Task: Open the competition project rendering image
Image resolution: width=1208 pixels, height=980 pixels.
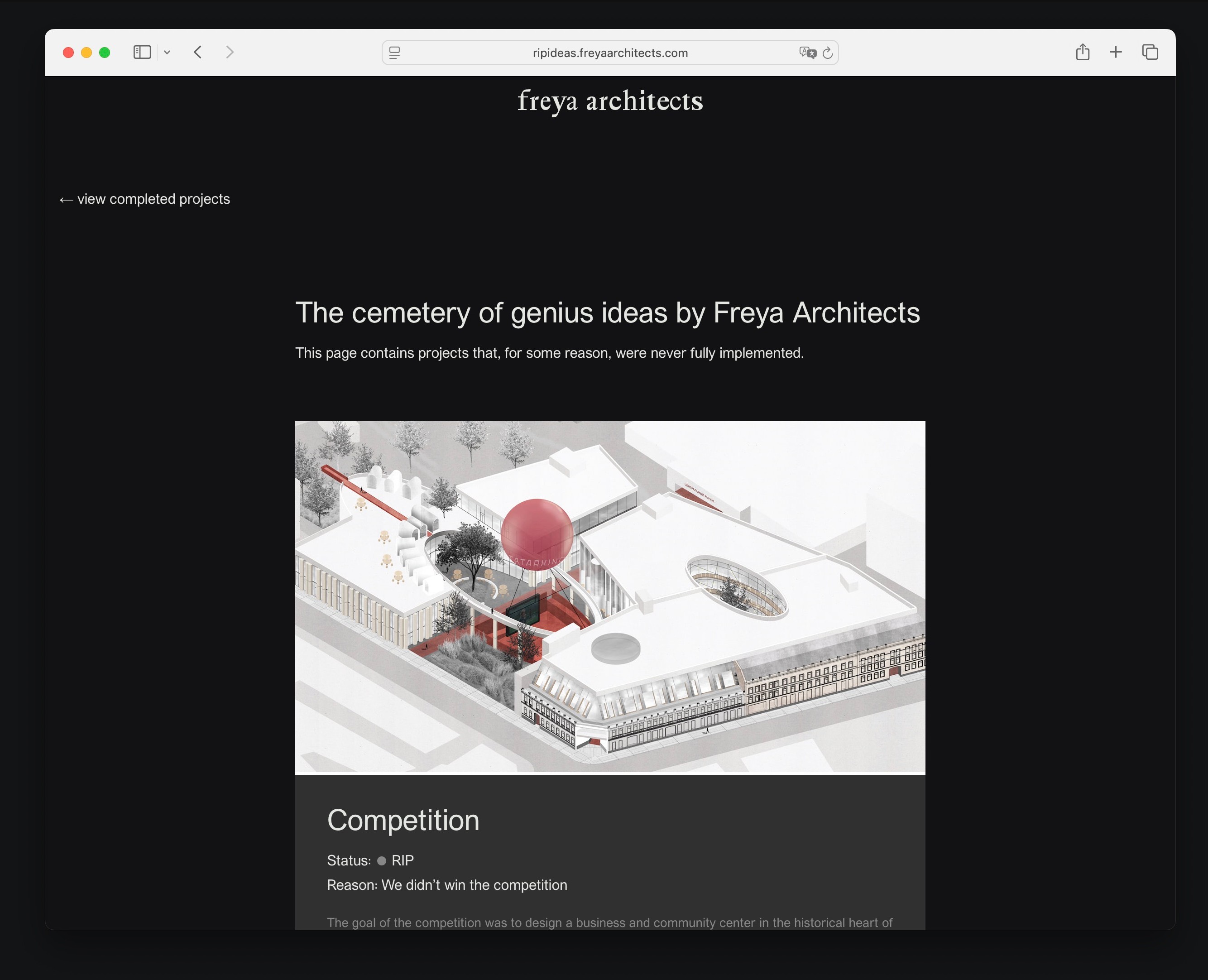Action: pos(609,597)
